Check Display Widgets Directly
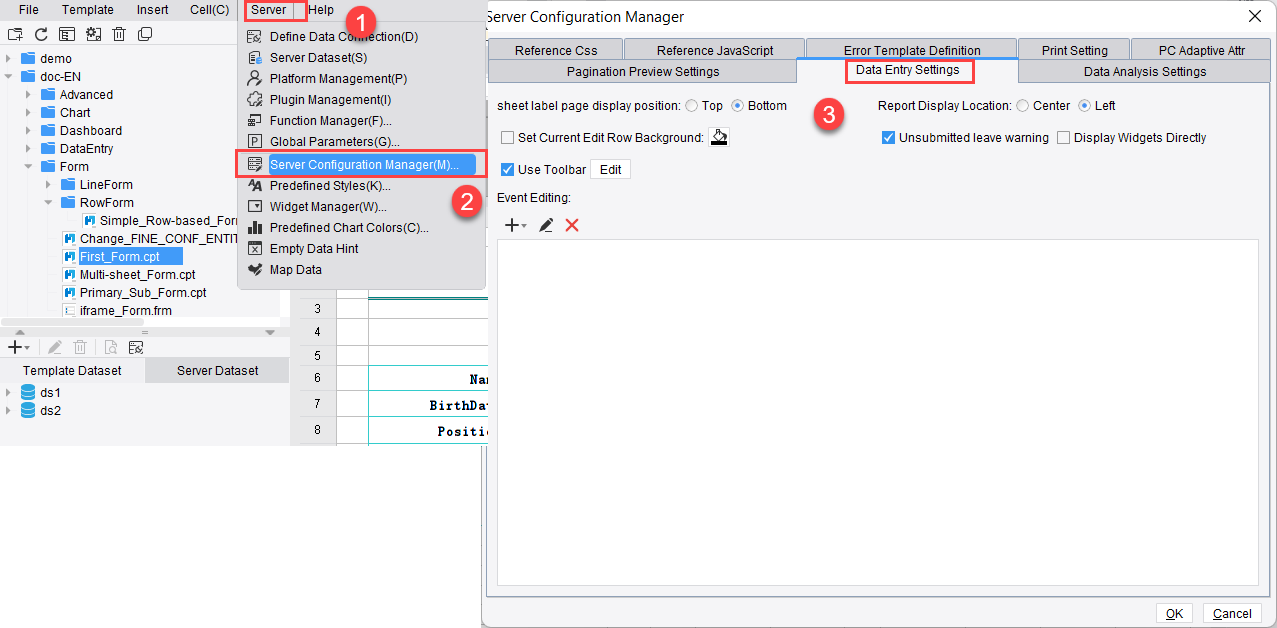This screenshot has width=1277, height=628. tap(1064, 138)
